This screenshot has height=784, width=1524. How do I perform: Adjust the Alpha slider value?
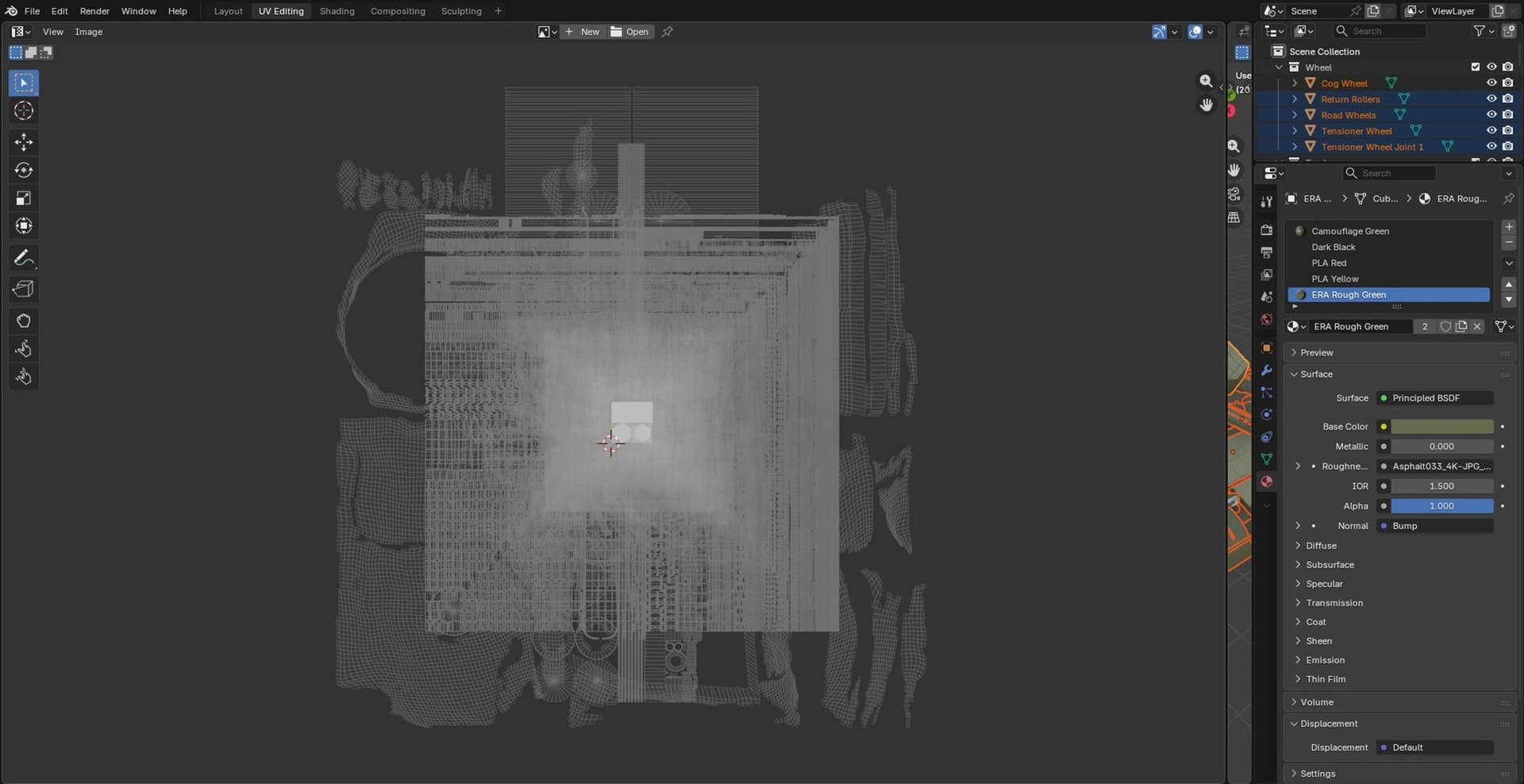tap(1442, 506)
